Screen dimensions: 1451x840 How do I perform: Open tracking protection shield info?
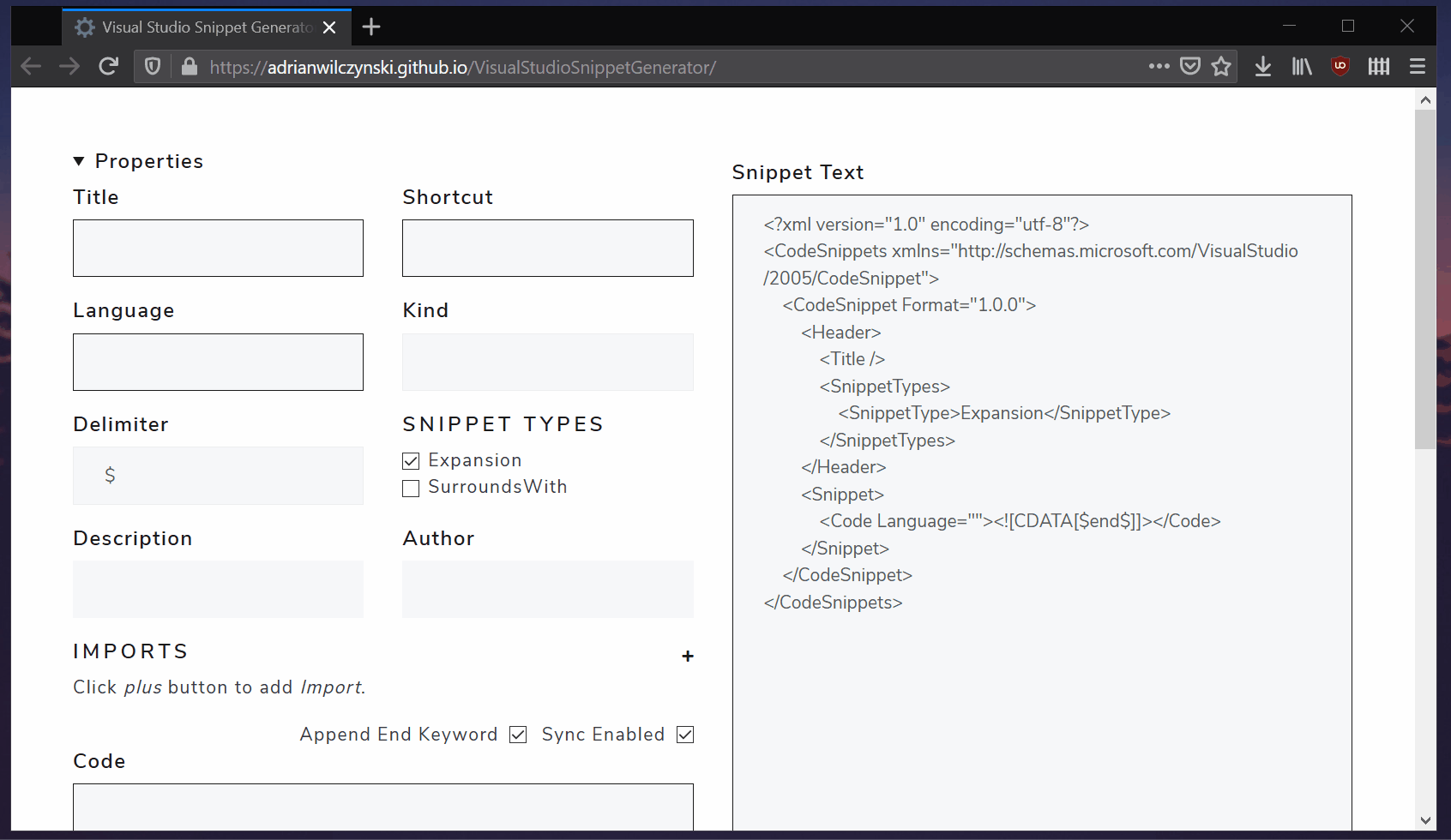point(153,67)
